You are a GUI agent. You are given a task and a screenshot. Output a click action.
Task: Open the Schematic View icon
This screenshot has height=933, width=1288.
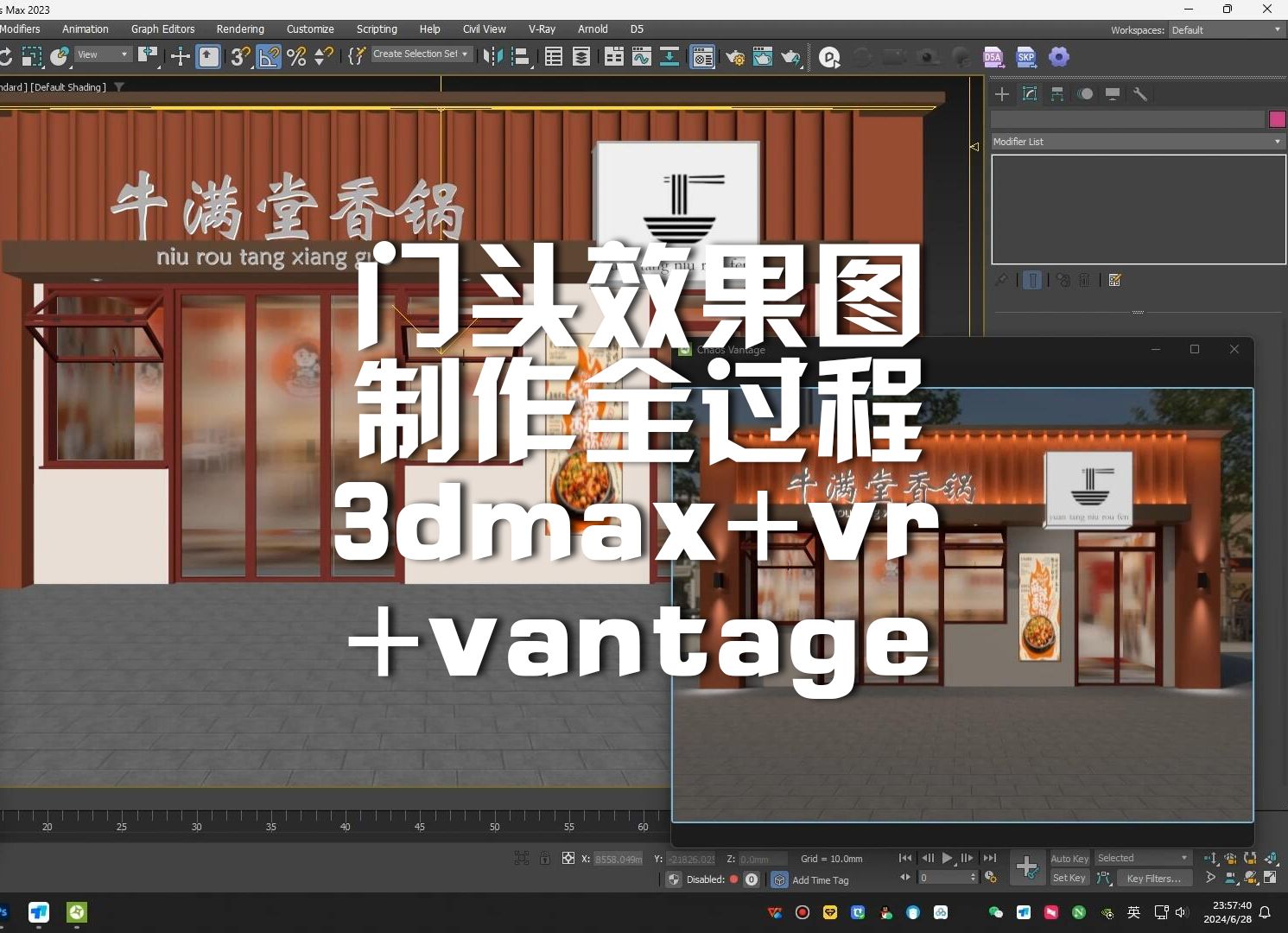[669, 57]
